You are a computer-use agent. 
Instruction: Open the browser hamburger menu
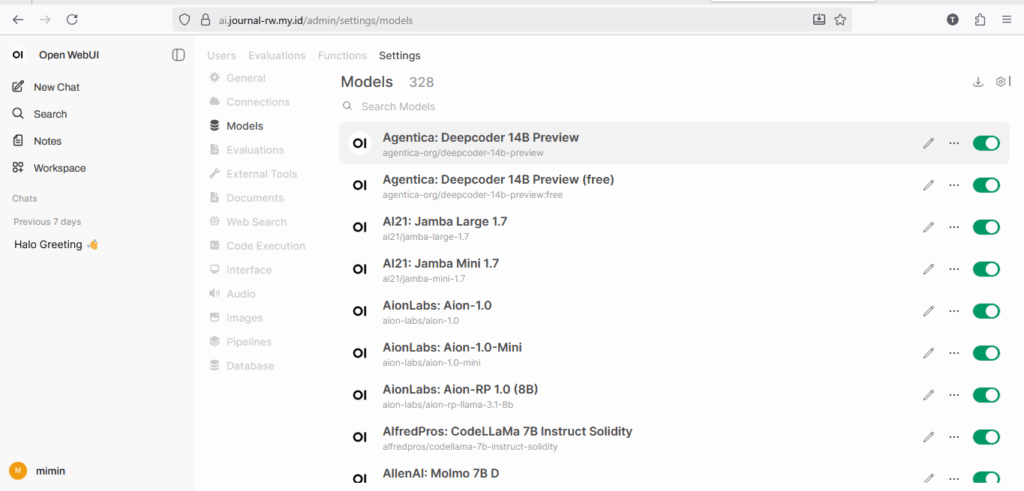(1006, 20)
